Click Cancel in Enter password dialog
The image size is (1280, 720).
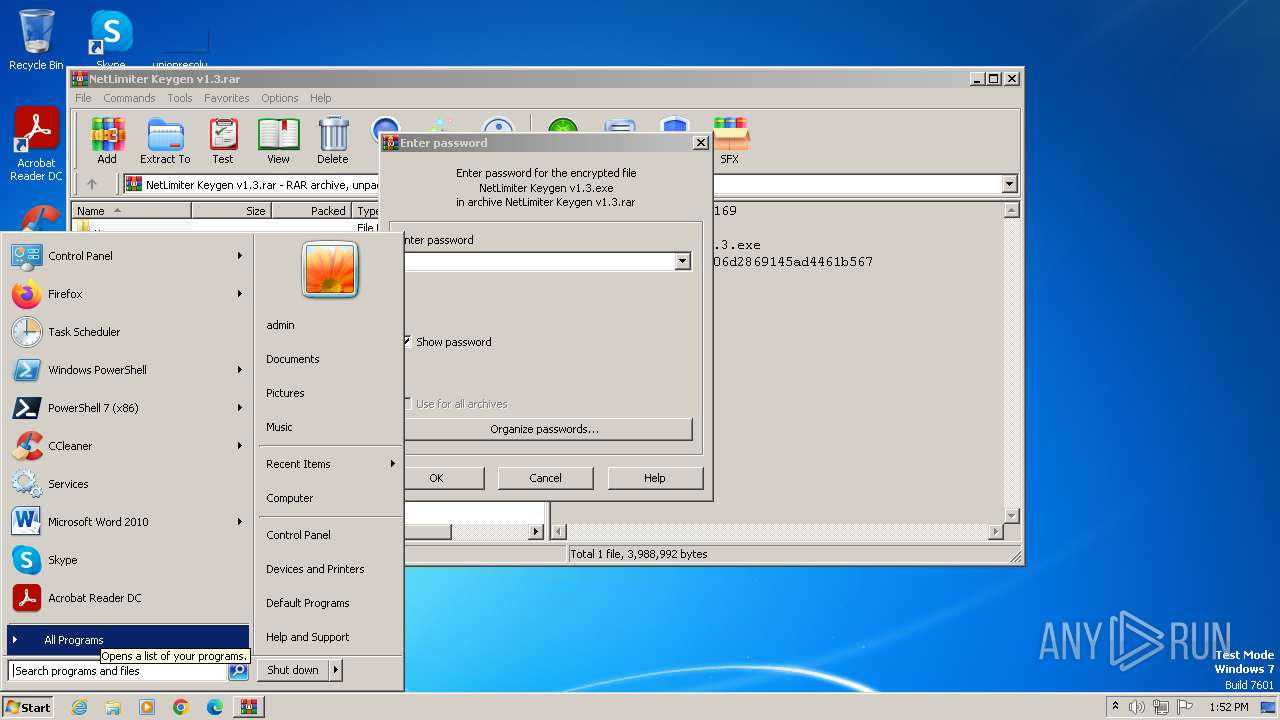(x=545, y=478)
